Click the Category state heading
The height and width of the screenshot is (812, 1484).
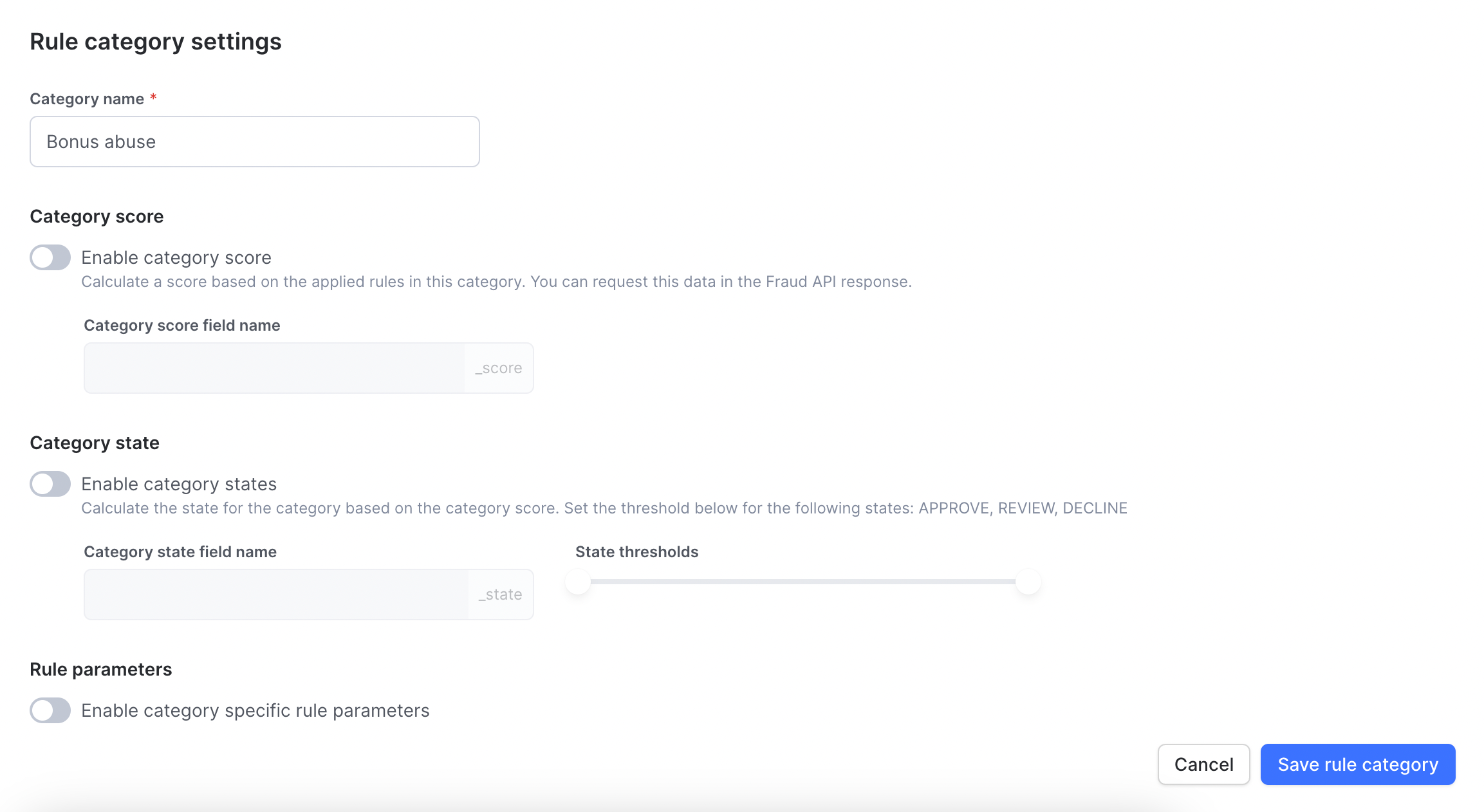95,443
